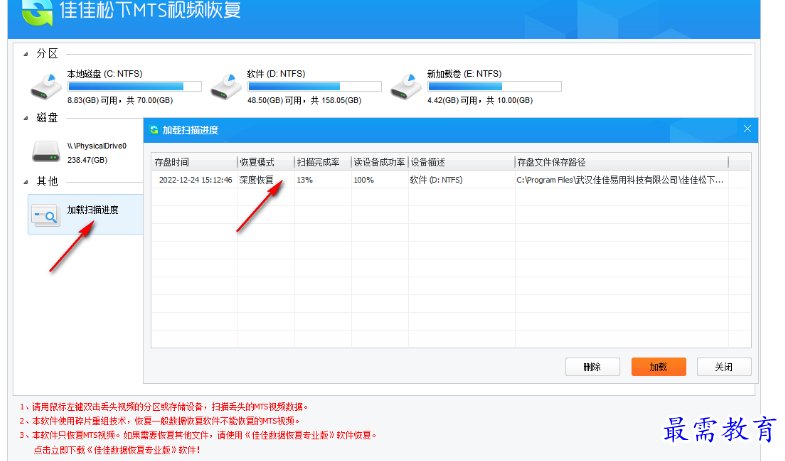The image size is (785, 461).
Task: Select the local disk C: drive icon
Action: [x=46, y=87]
